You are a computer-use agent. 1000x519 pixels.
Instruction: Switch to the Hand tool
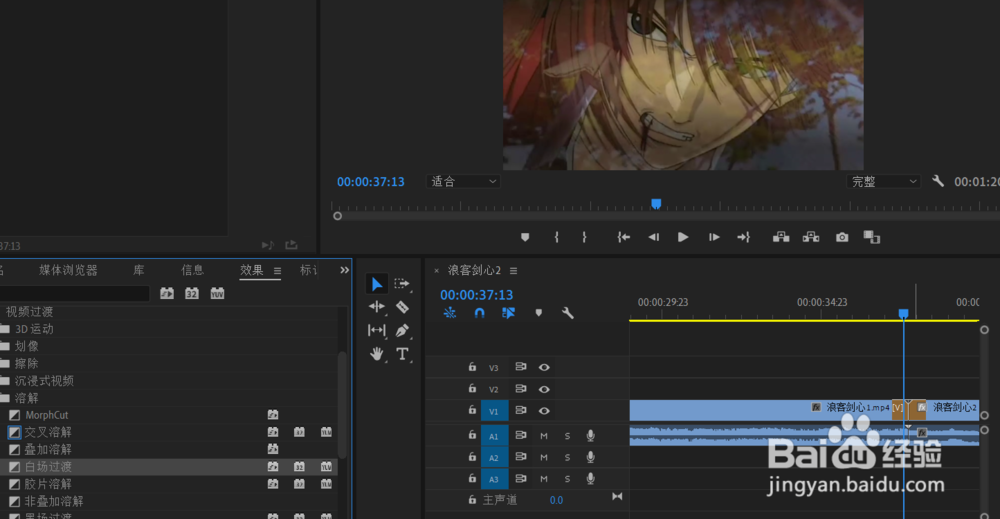377,354
